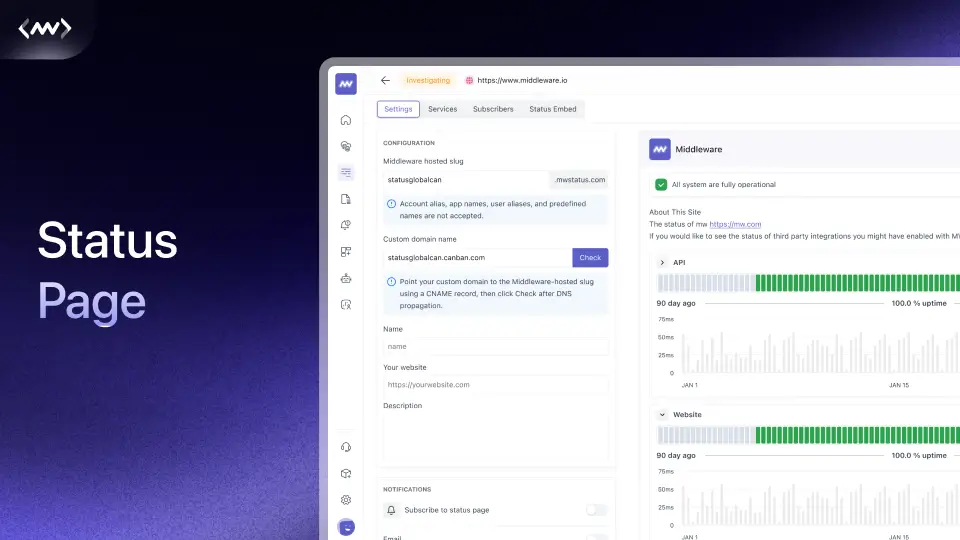Click the Middleware logo in the sidebar
The image size is (960, 540).
pyautogui.click(x=346, y=84)
